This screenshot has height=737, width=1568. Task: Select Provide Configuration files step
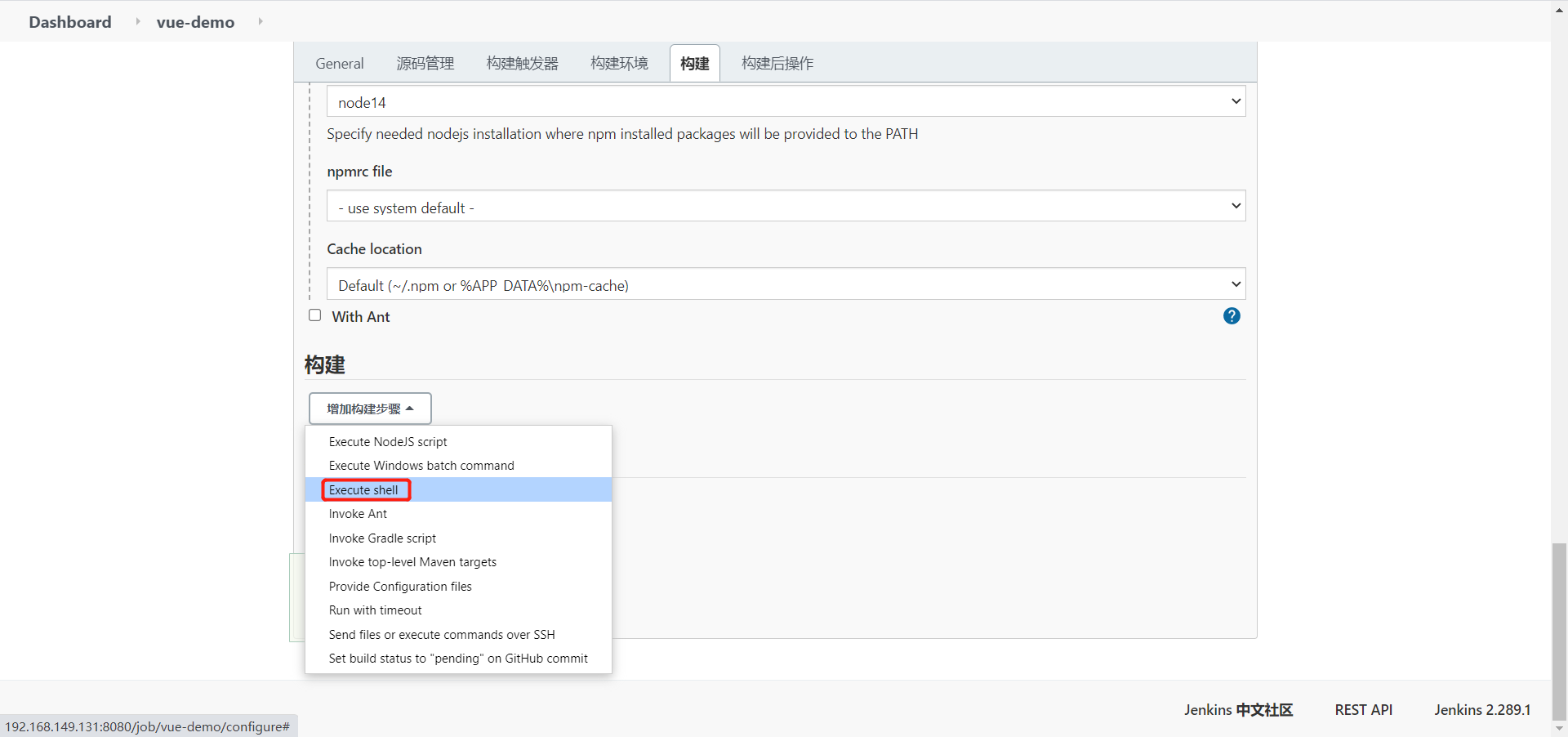458,586
